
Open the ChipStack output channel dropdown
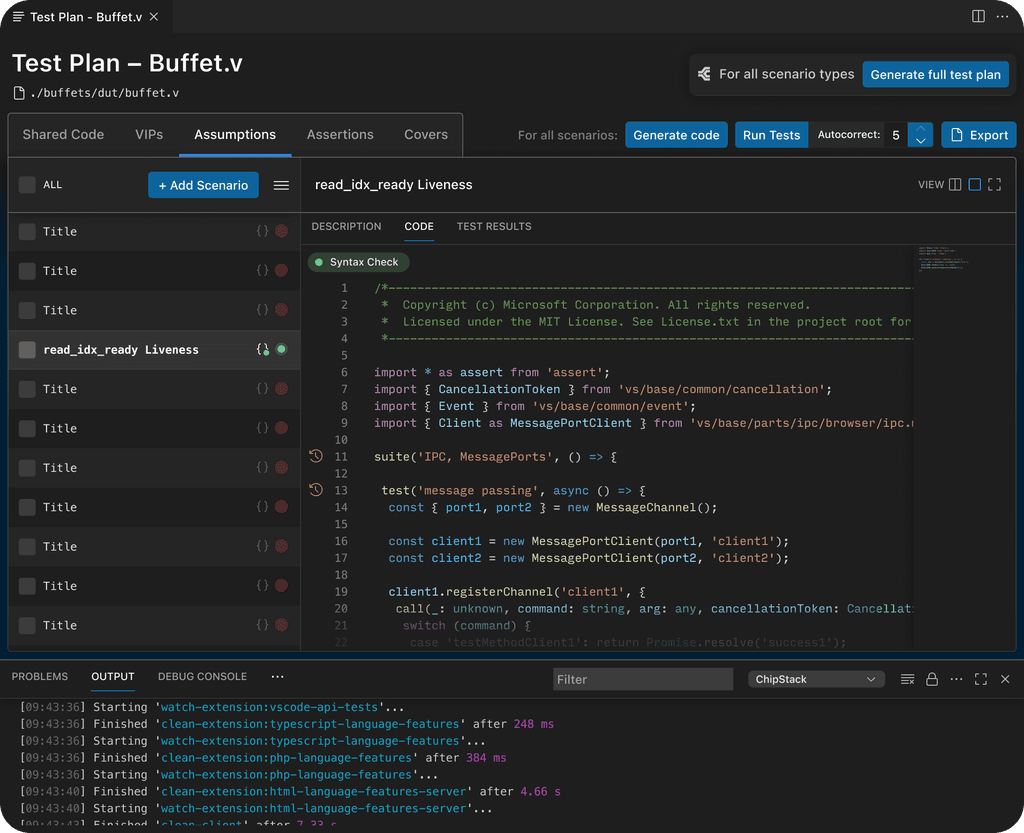tap(816, 679)
